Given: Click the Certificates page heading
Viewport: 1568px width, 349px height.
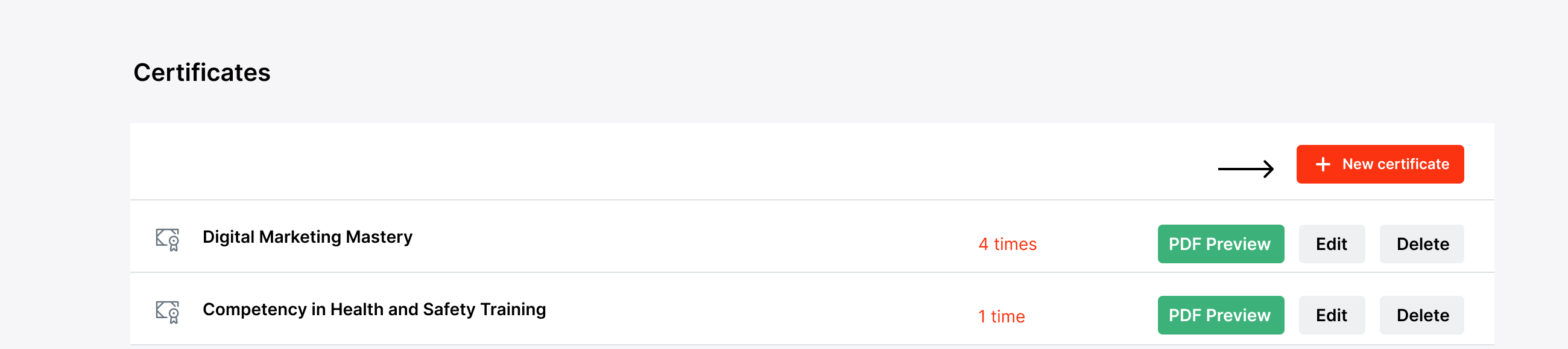Looking at the screenshot, I should point(201,72).
